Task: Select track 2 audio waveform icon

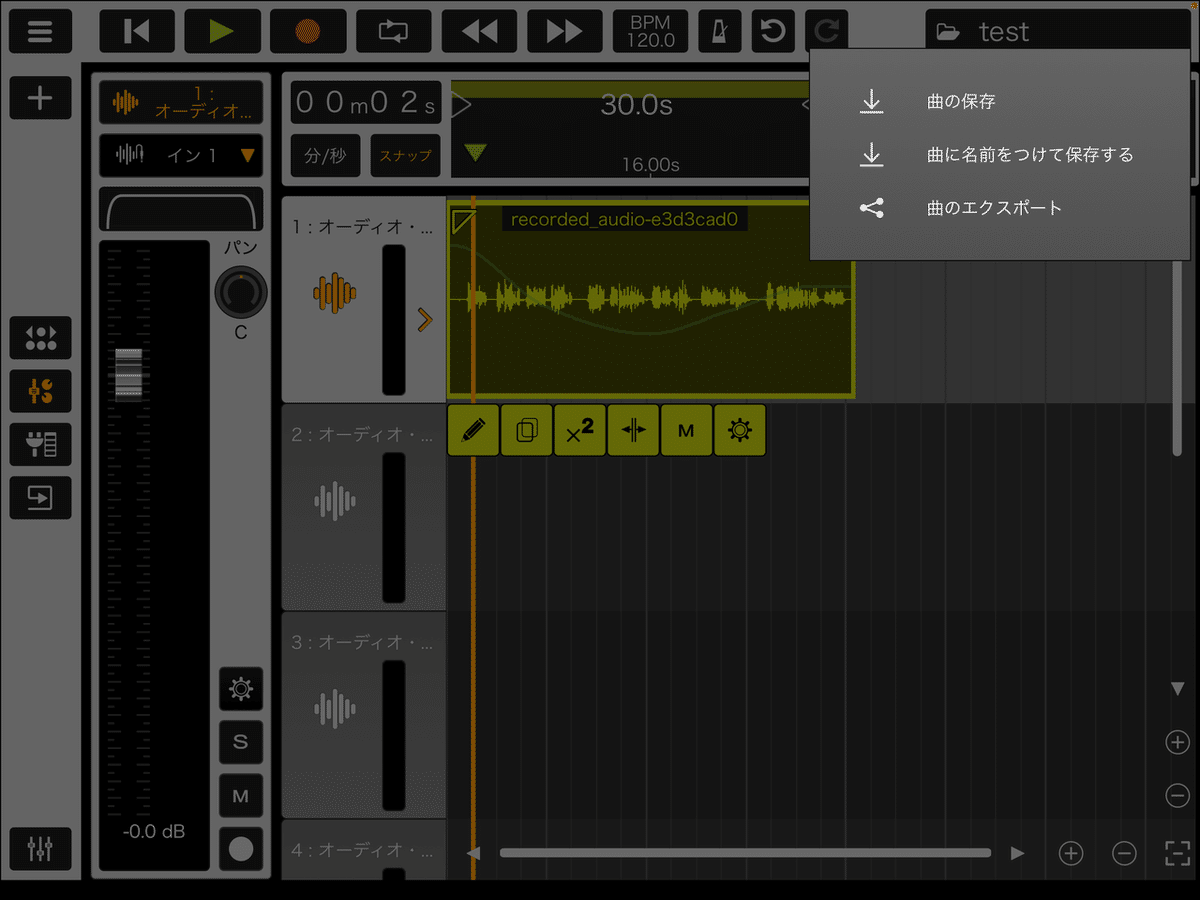Action: [335, 501]
